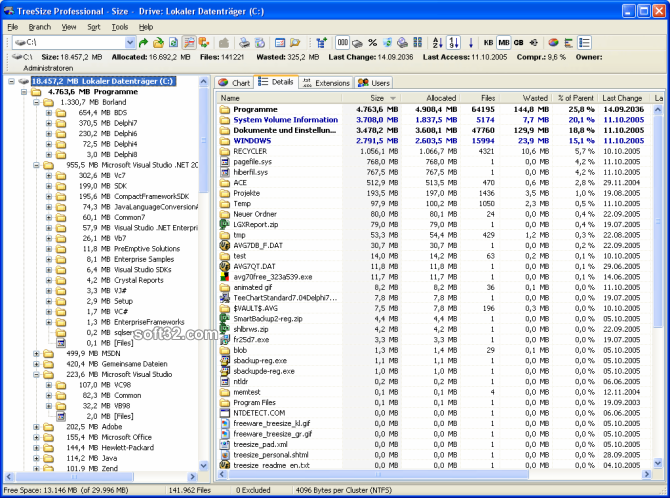Switch units to KB
This screenshot has width=670, height=498.
tap(488, 43)
